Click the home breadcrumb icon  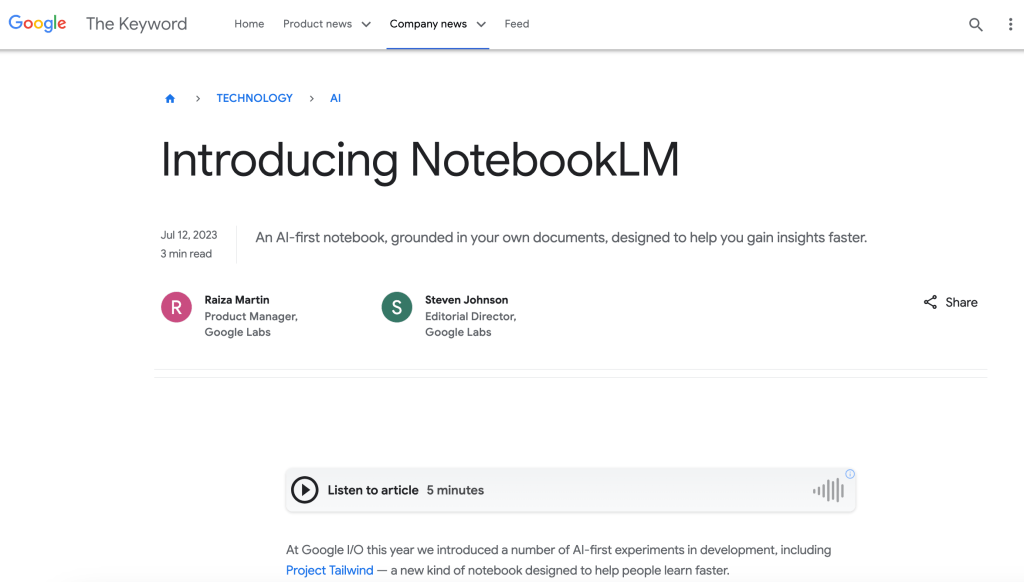pos(170,98)
